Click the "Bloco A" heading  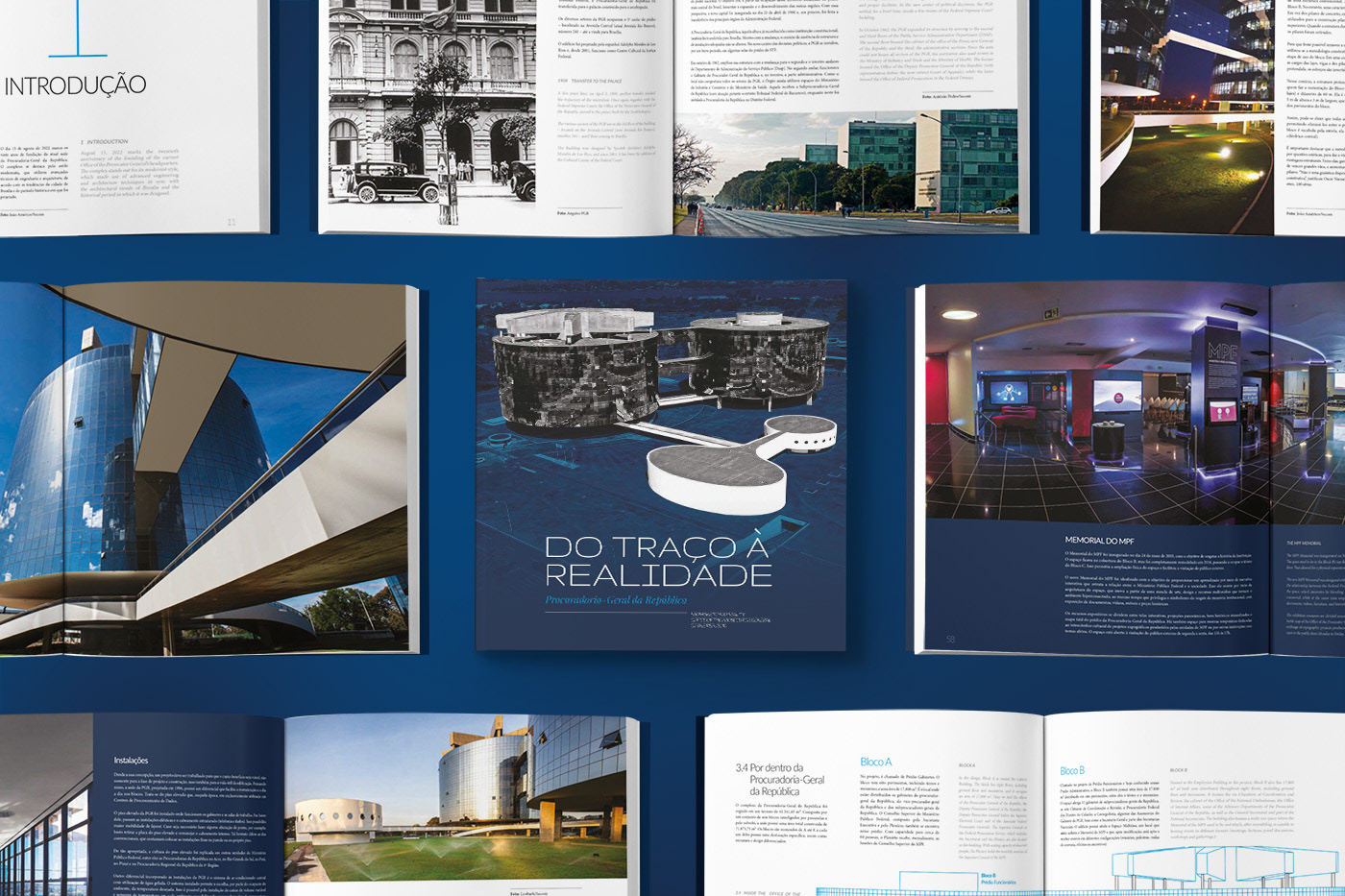point(875,763)
